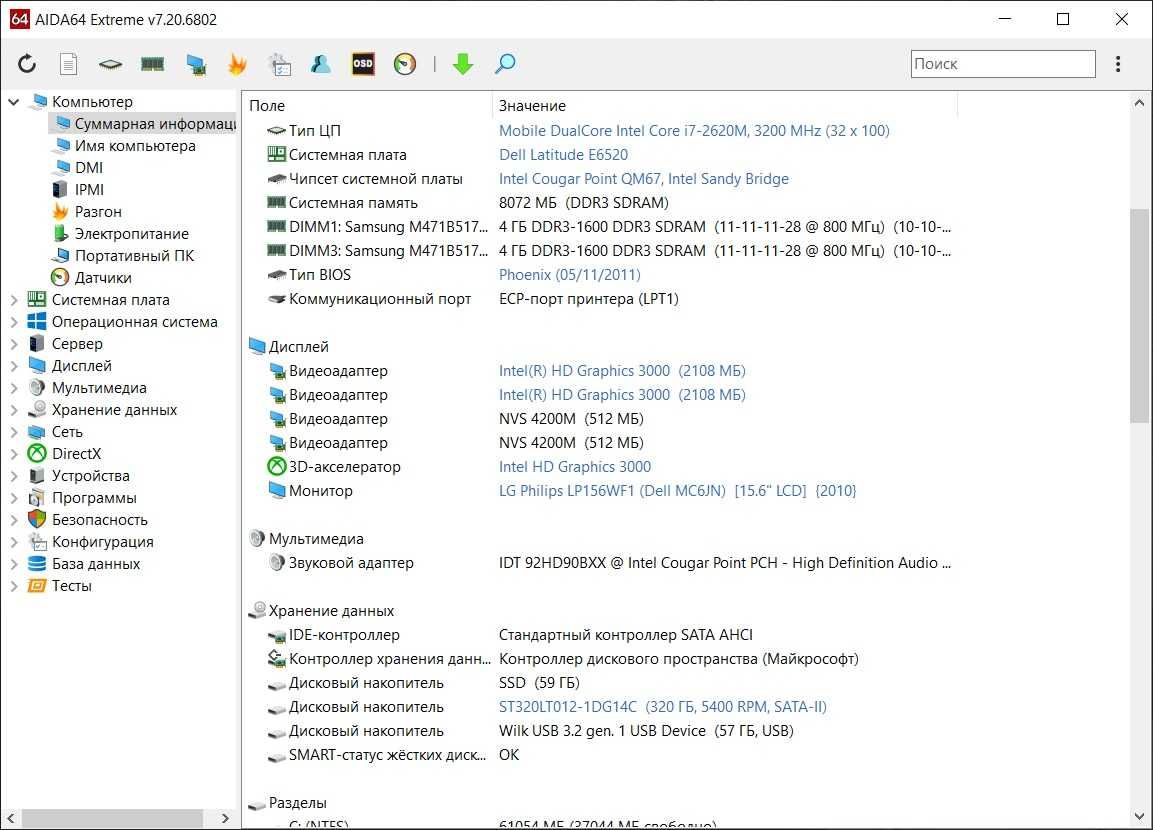
Task: Click the AIDA64 app icon in title bar
Action: point(20,19)
